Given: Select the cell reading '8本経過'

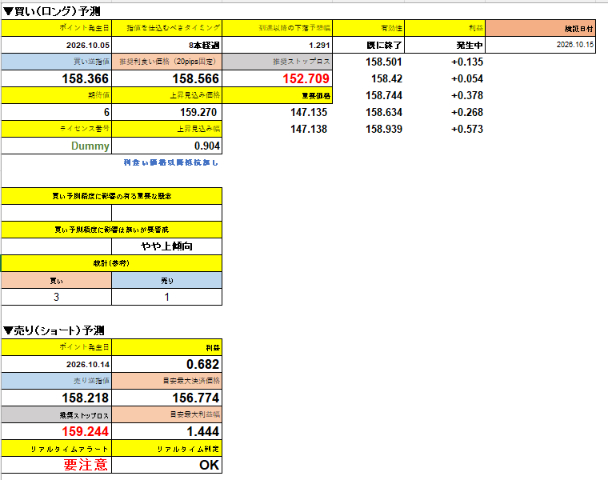Looking at the screenshot, I should [x=167, y=45].
